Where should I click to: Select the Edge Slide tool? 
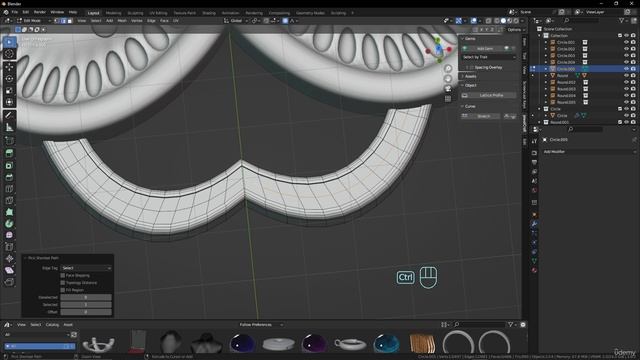tap(9, 247)
